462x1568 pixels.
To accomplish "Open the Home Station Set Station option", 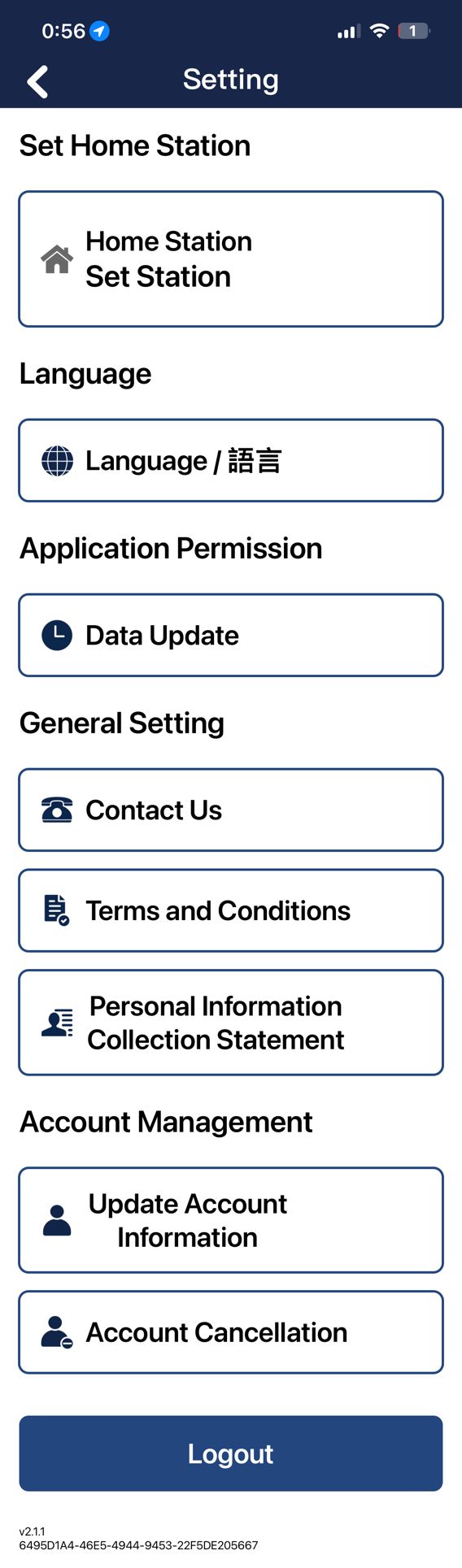I will 231,259.
